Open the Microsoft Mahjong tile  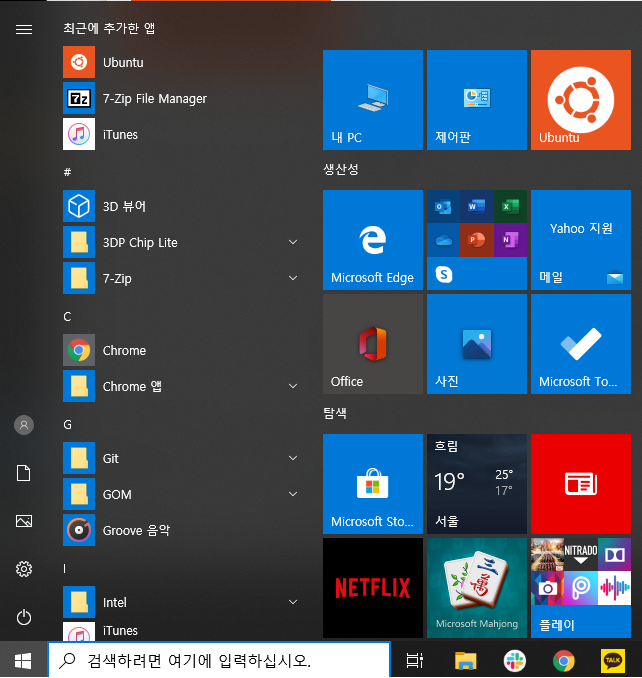(477, 588)
